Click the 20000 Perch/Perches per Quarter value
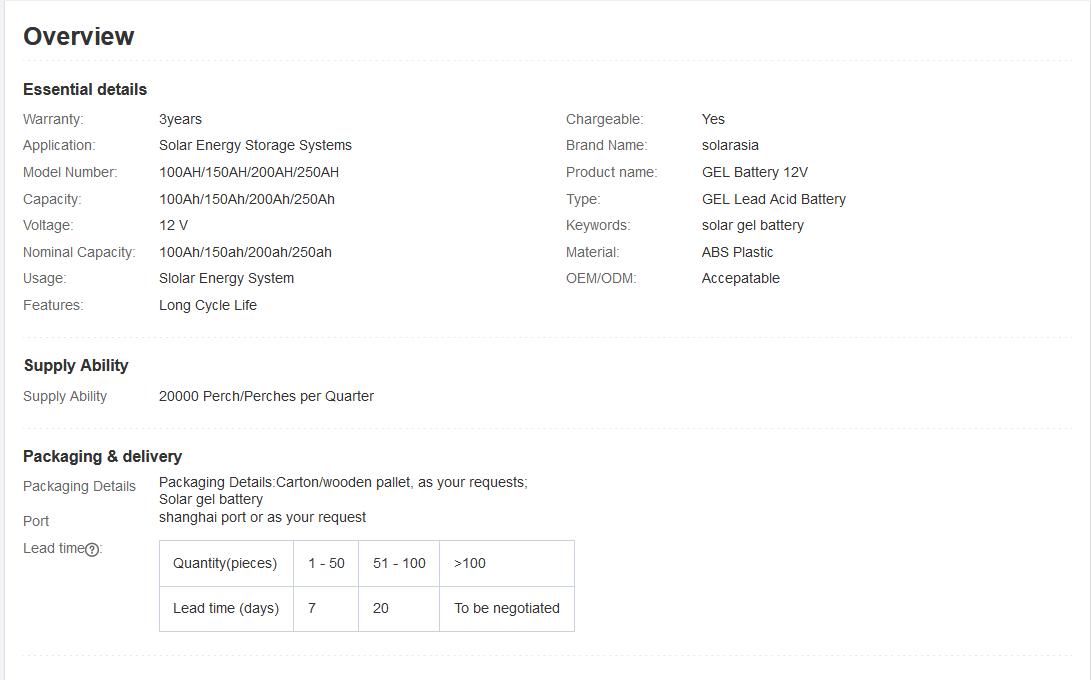The height and width of the screenshot is (680, 1091). 266,396
